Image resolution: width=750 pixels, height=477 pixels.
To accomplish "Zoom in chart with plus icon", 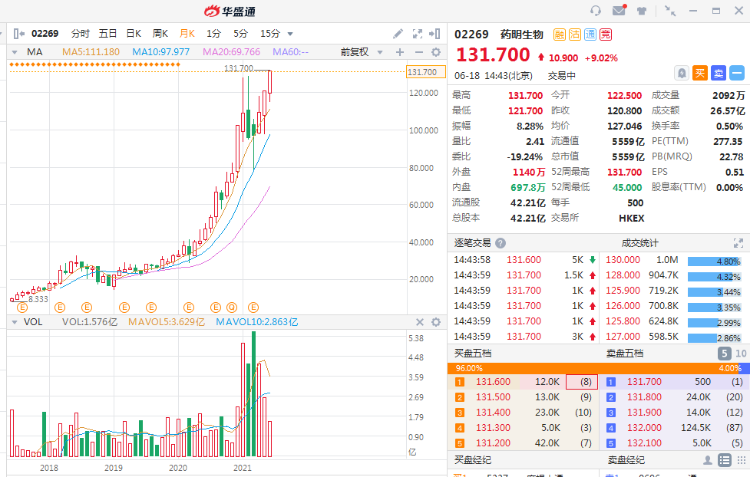I will 400,52.
